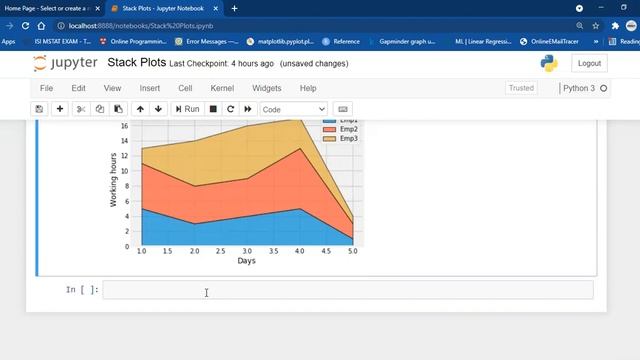The image size is (640, 360).
Task: Open the Widgets menu
Action: pyautogui.click(x=267, y=88)
